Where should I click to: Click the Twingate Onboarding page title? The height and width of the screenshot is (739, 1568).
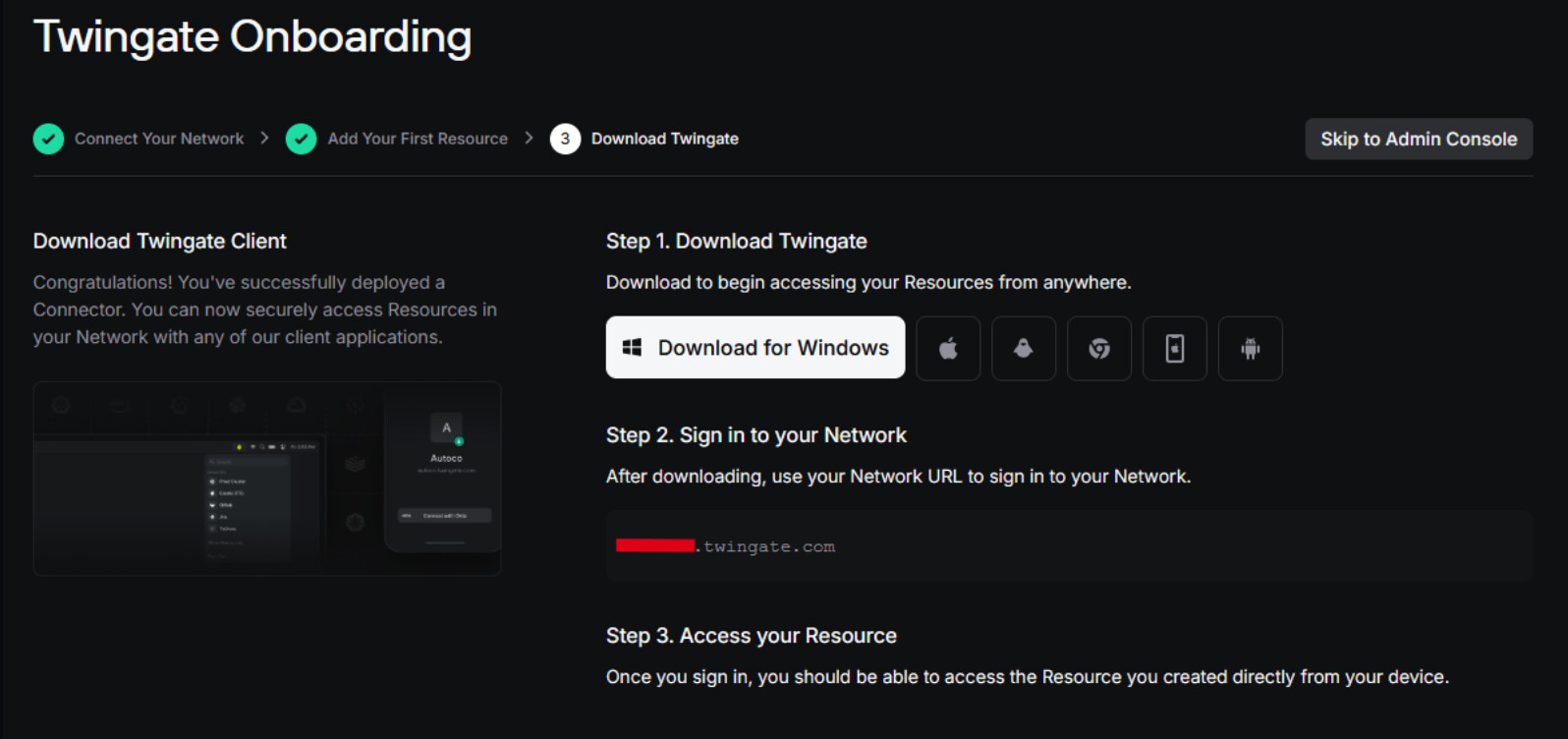pos(252,37)
